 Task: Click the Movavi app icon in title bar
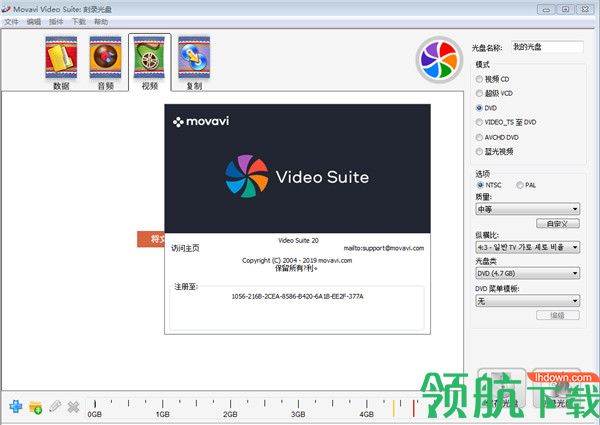(6, 9)
